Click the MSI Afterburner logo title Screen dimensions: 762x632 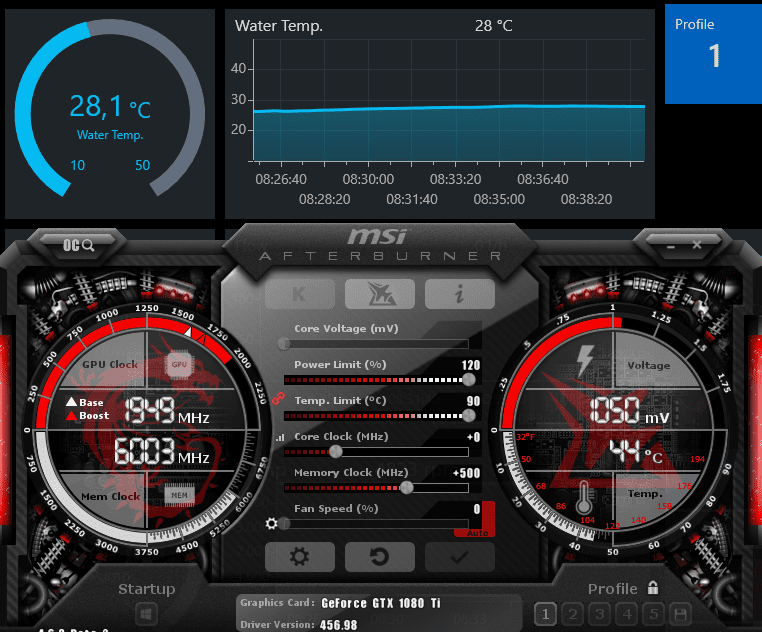380,245
